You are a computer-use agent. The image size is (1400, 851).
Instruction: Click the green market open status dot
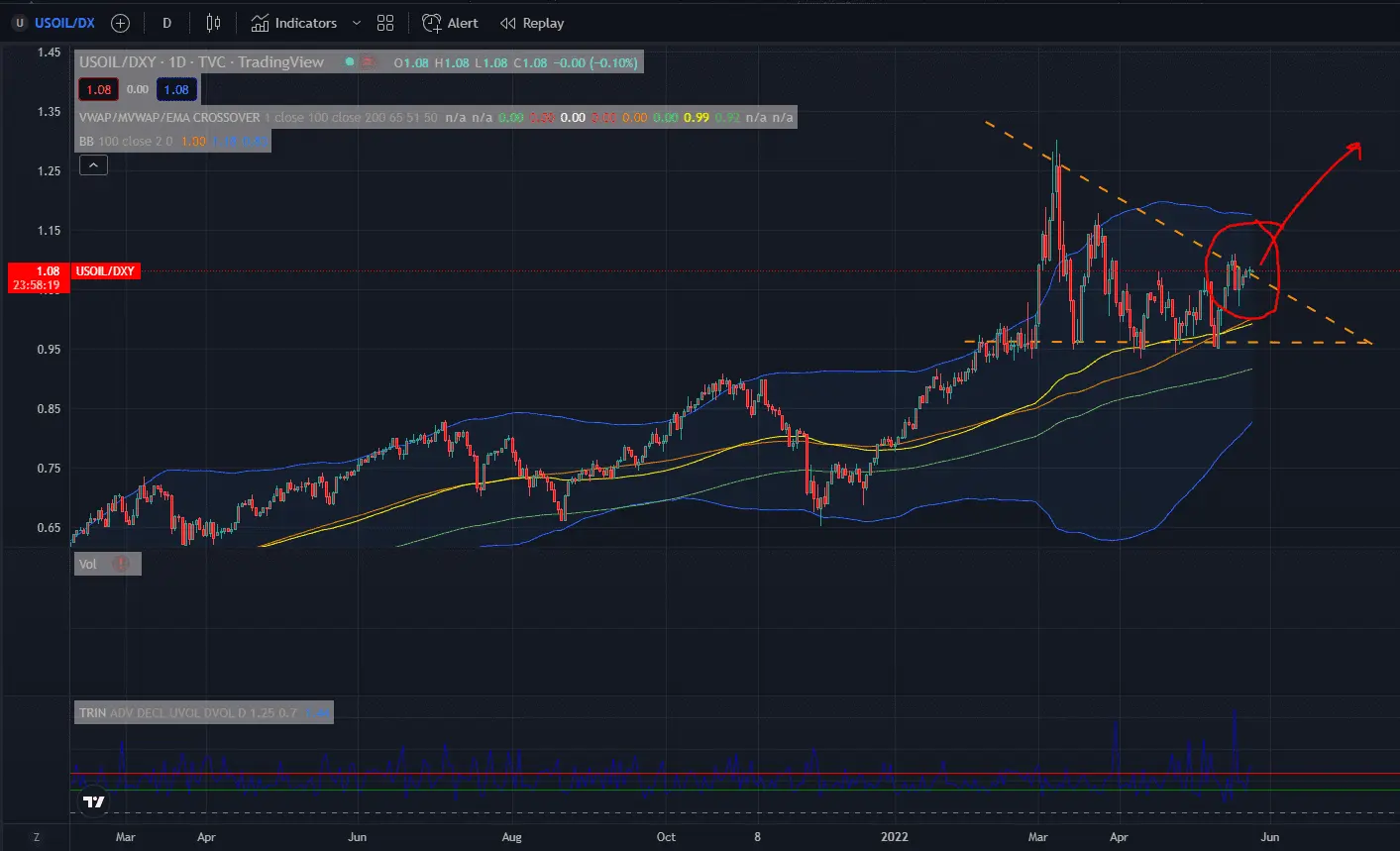point(349,62)
